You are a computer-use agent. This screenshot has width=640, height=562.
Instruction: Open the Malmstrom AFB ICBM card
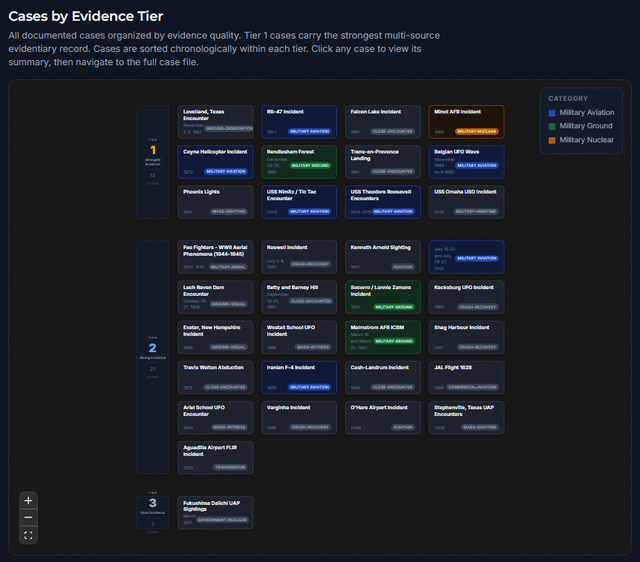pyautogui.click(x=383, y=337)
